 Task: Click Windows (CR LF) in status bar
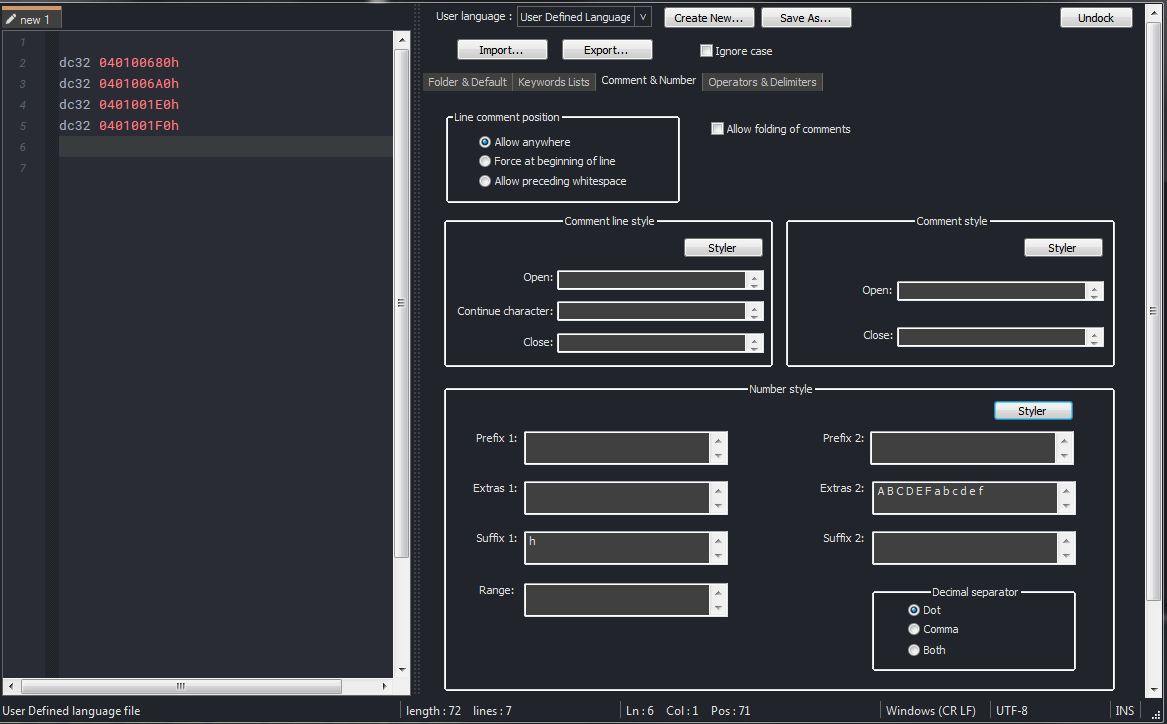coord(930,711)
